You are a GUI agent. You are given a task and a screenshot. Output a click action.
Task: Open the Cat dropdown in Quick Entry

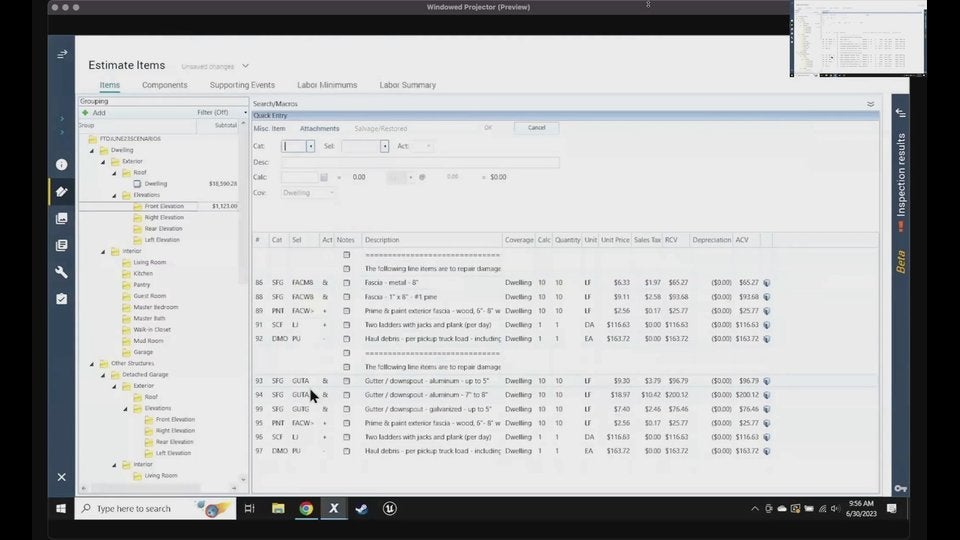[x=310, y=146]
